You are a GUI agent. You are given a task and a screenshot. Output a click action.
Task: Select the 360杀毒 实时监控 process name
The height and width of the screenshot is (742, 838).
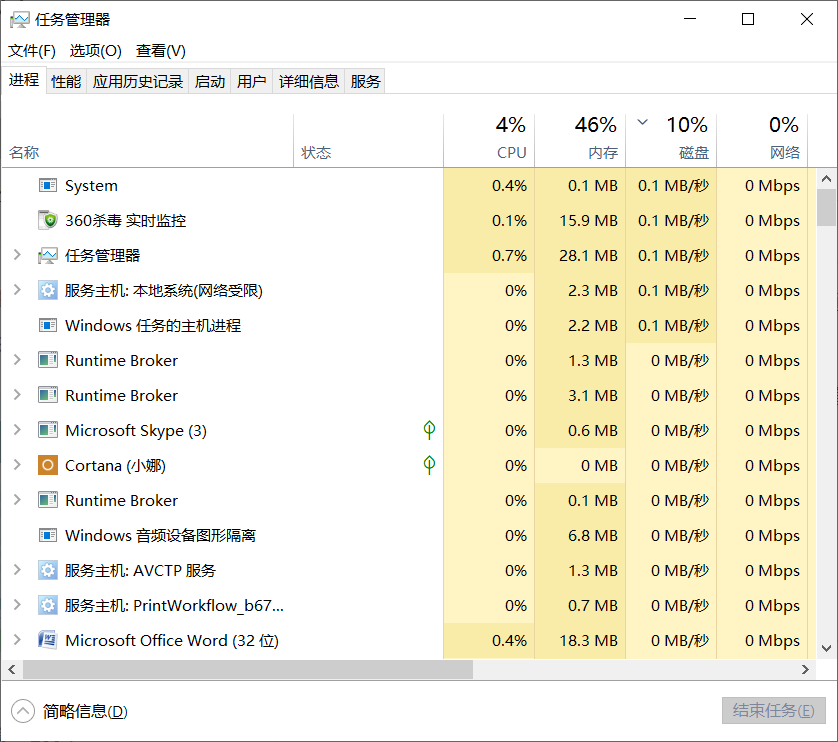pos(126,220)
